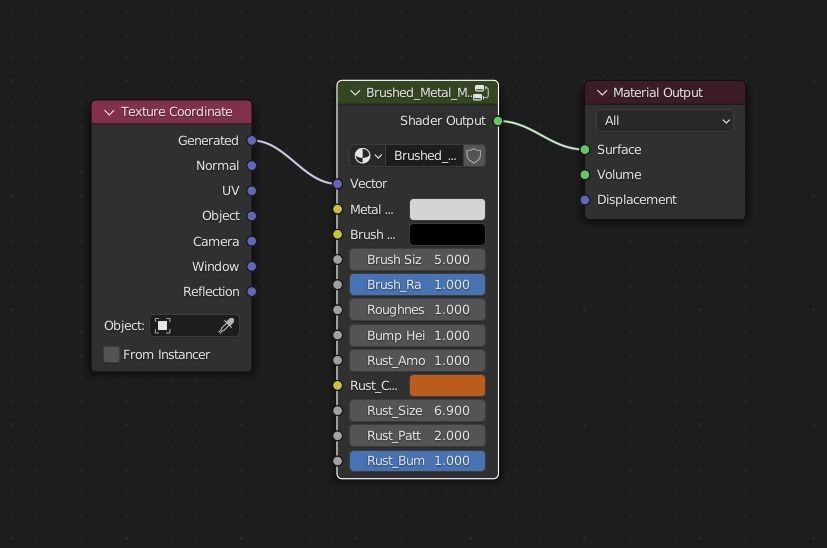Click the Volume input socket

click(x=585, y=175)
